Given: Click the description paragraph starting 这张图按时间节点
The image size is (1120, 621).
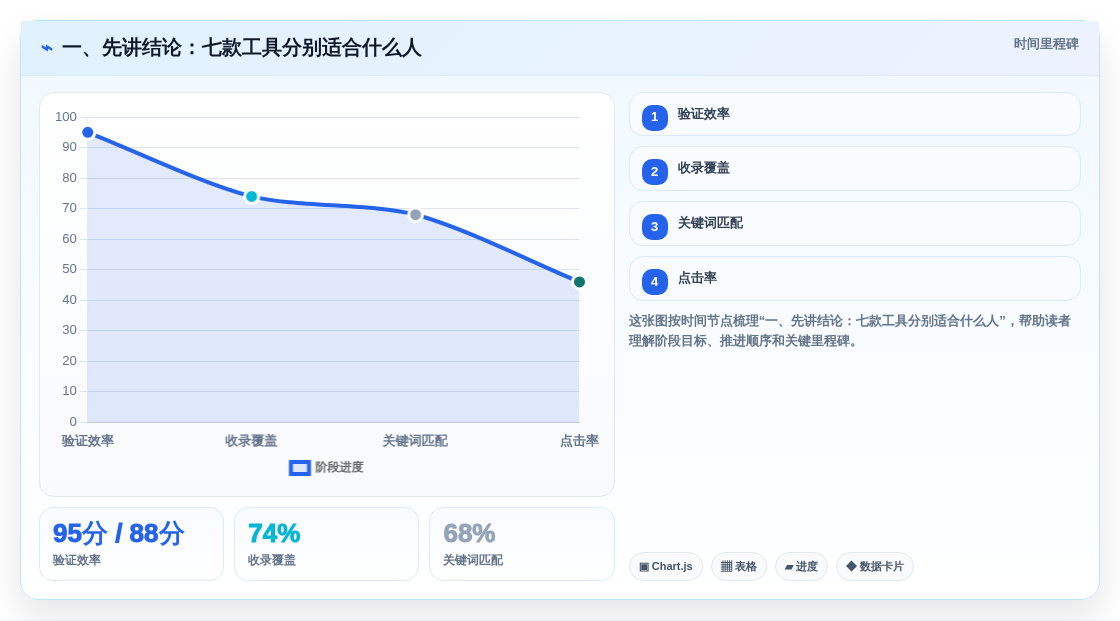Looking at the screenshot, I should pyautogui.click(x=850, y=331).
